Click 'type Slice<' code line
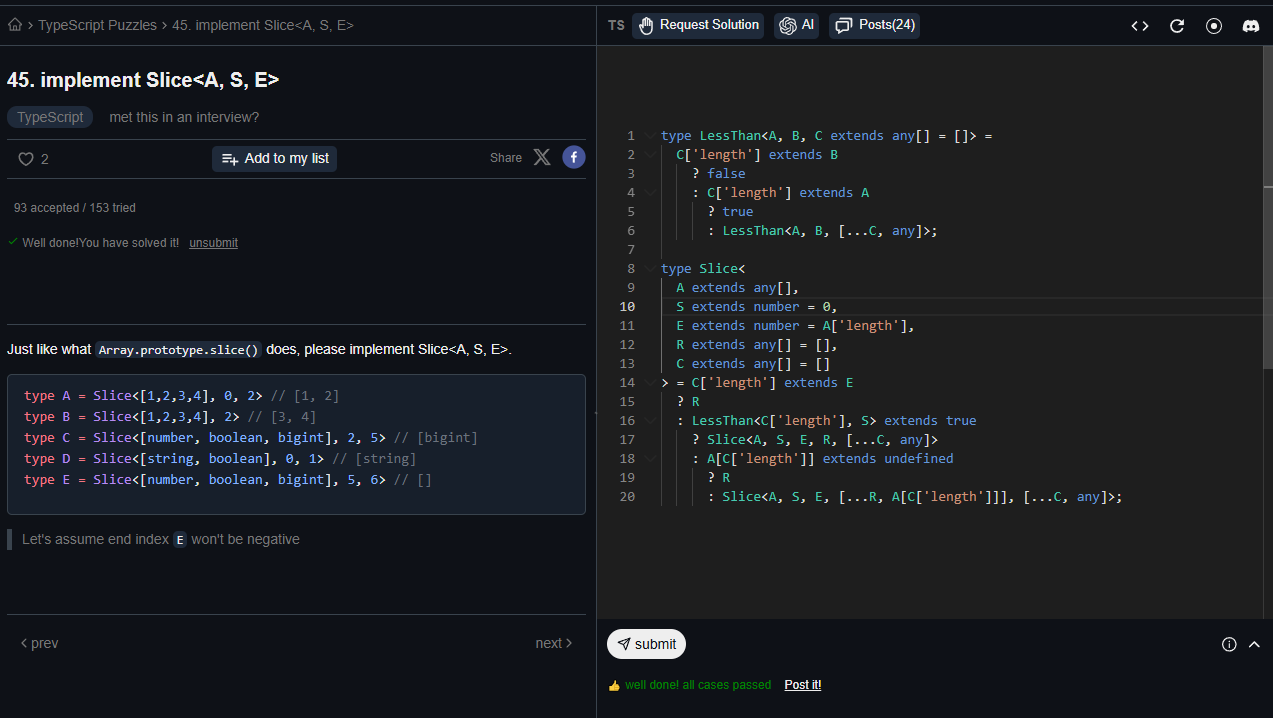1273x718 pixels. pos(703,268)
